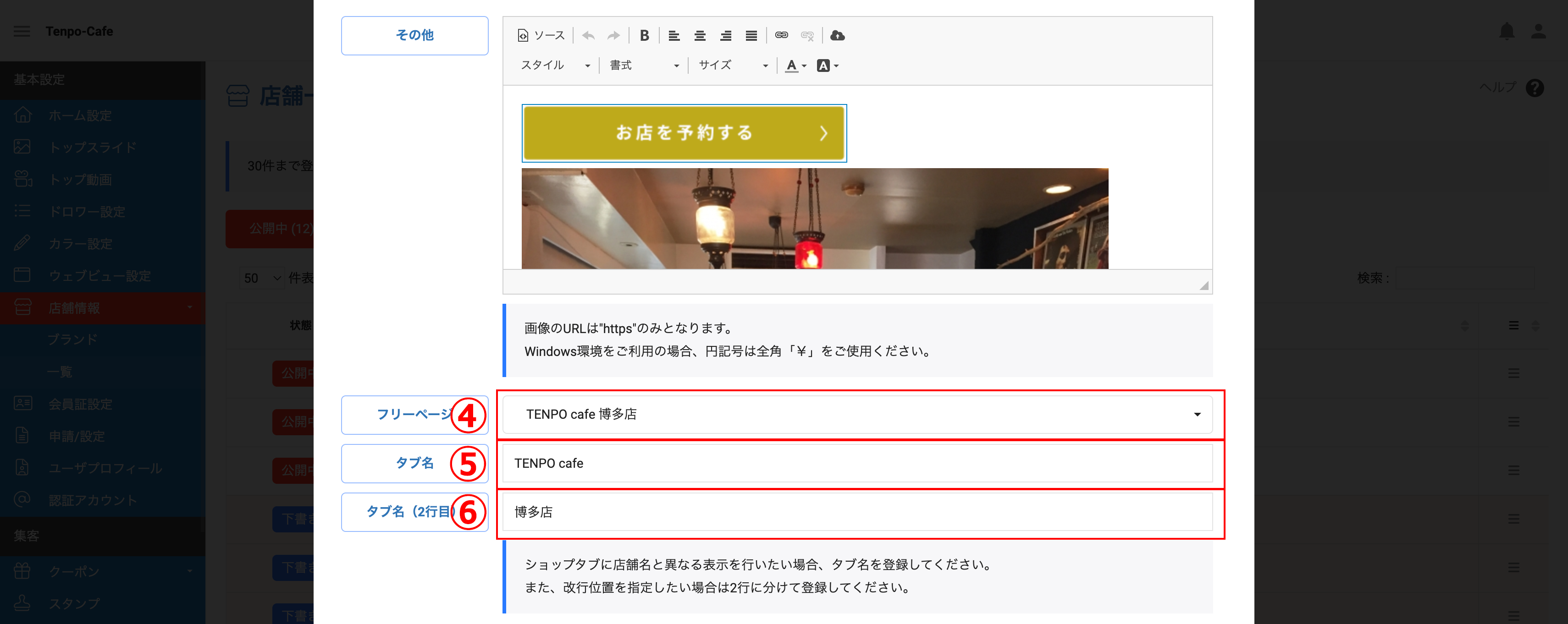Click the カラー設定 pencil icon
The height and width of the screenshot is (624, 1568).
22,243
